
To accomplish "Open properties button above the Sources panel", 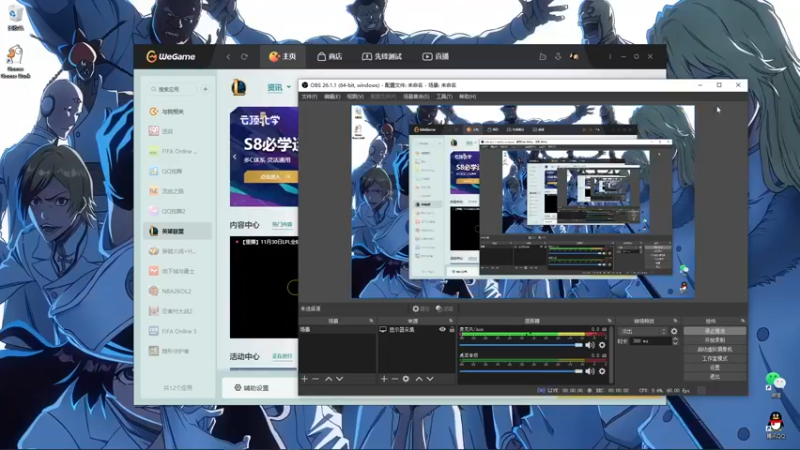I will click(421, 309).
